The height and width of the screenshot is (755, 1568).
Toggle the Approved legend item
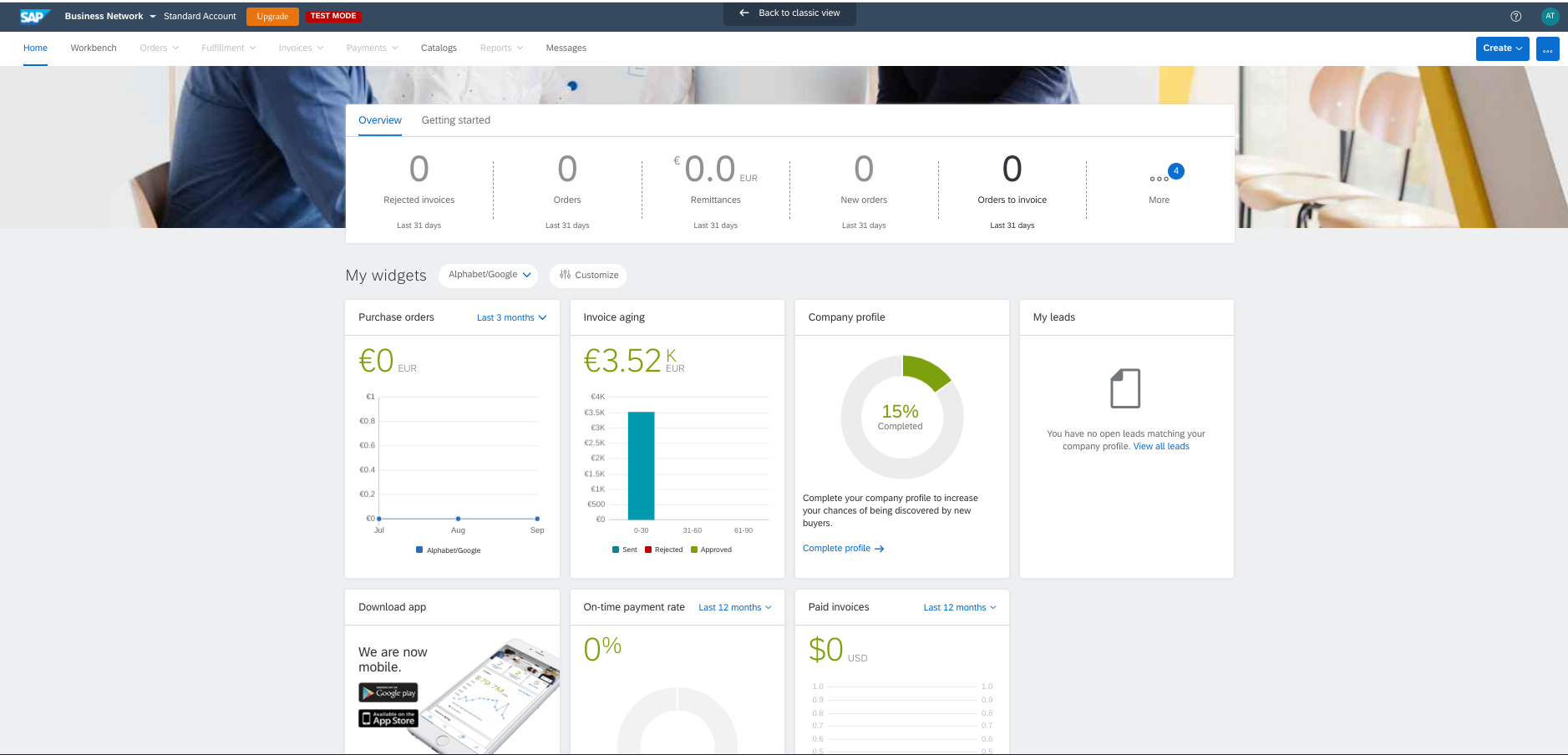pos(712,550)
